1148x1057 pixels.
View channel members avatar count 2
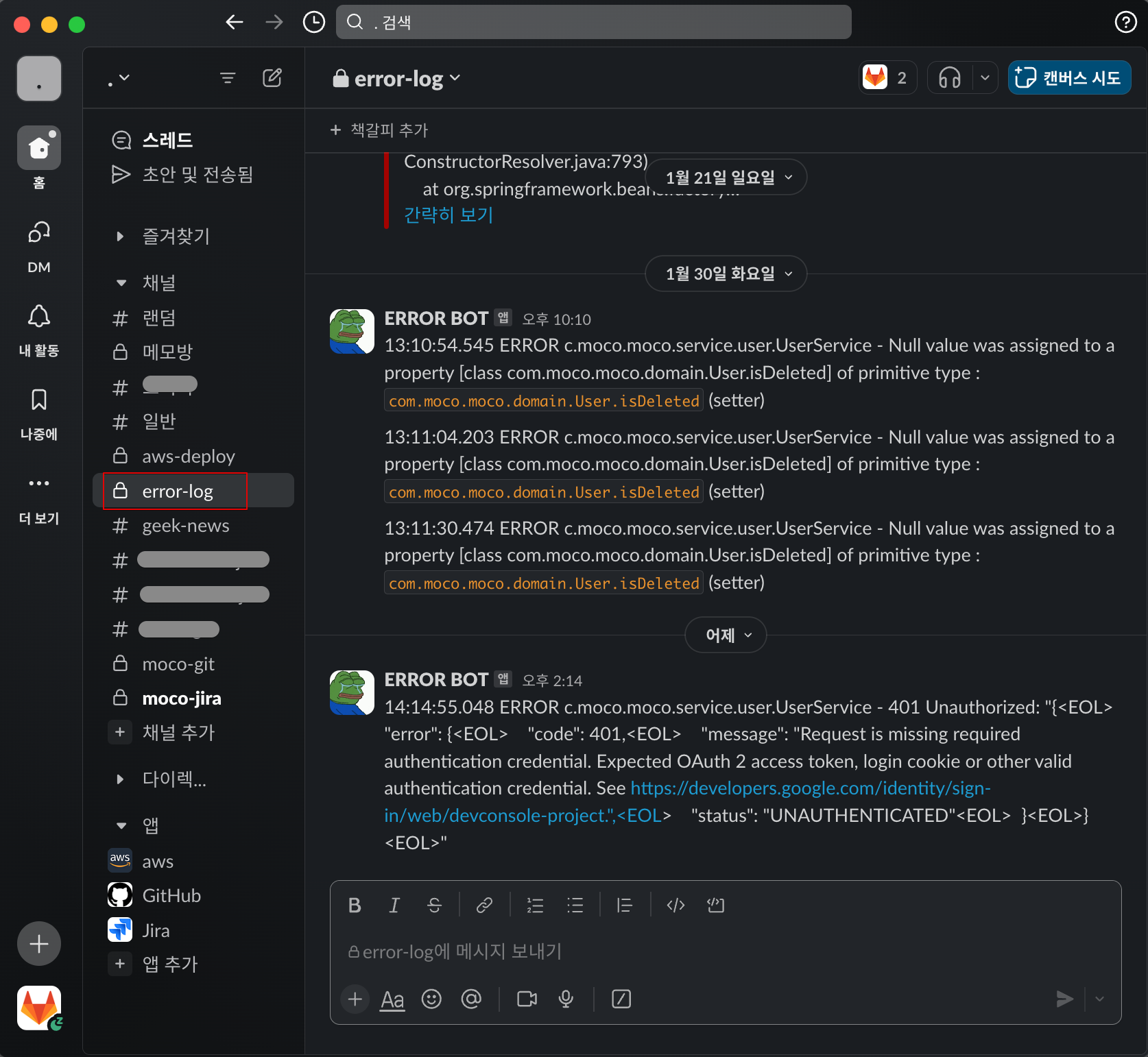point(888,77)
